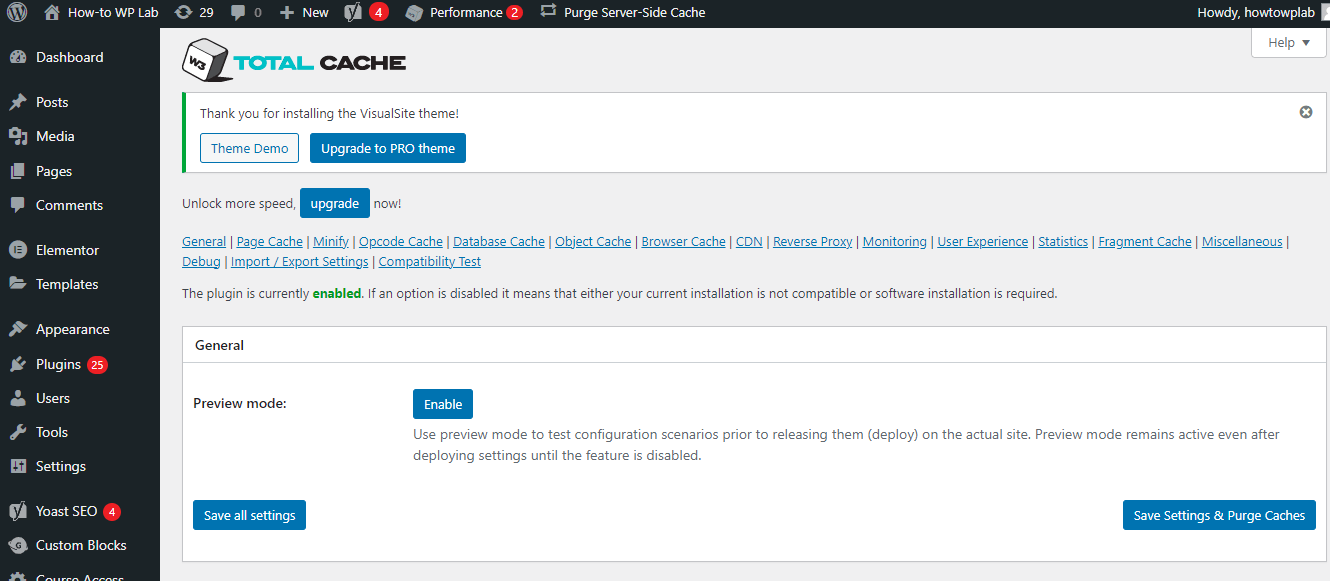1330x581 pixels.
Task: Dismiss the VisualSite theme notice
Action: click(x=1305, y=112)
